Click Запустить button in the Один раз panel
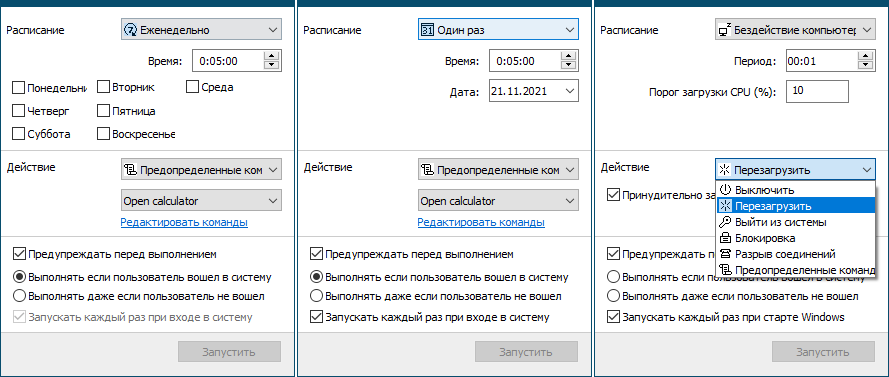 [527, 351]
